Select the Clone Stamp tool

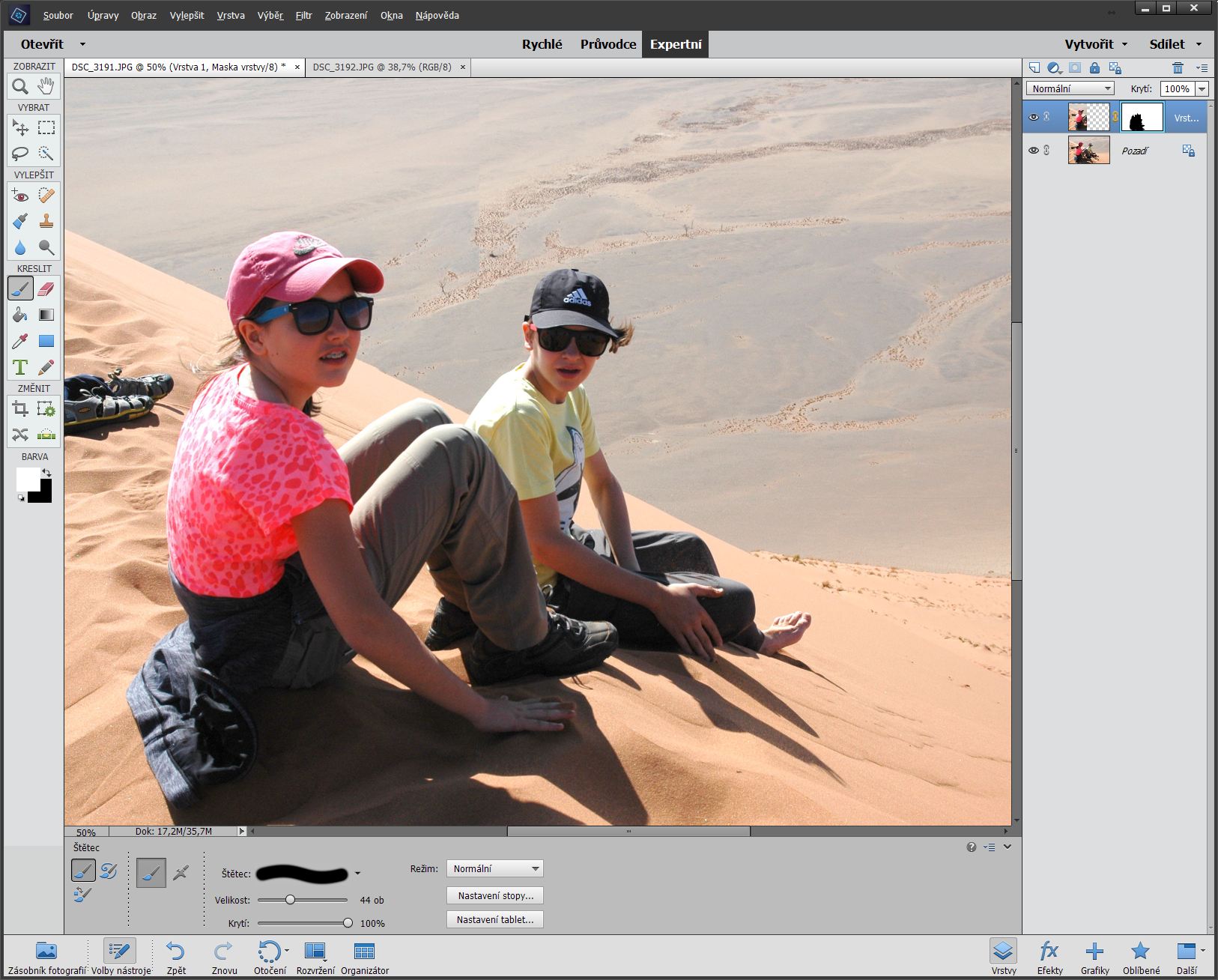point(46,221)
